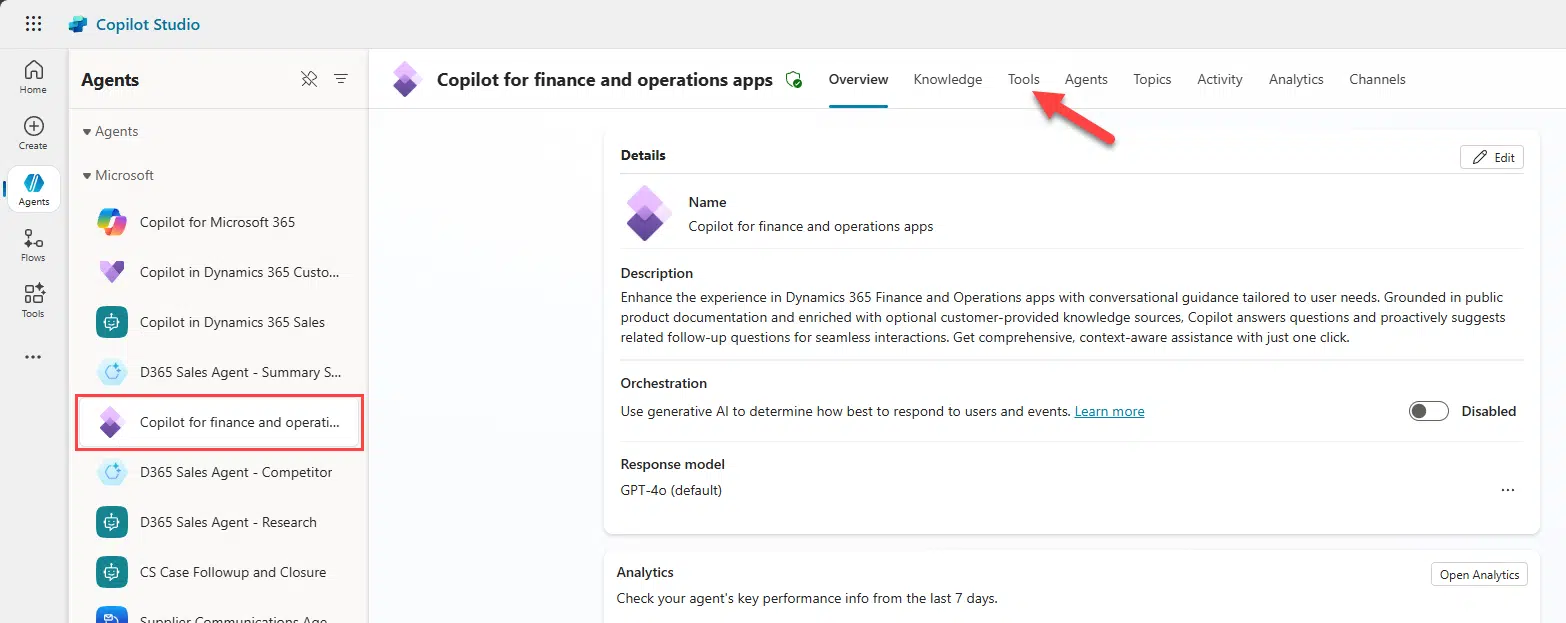Click the Edit button in the Details card

[1491, 157]
